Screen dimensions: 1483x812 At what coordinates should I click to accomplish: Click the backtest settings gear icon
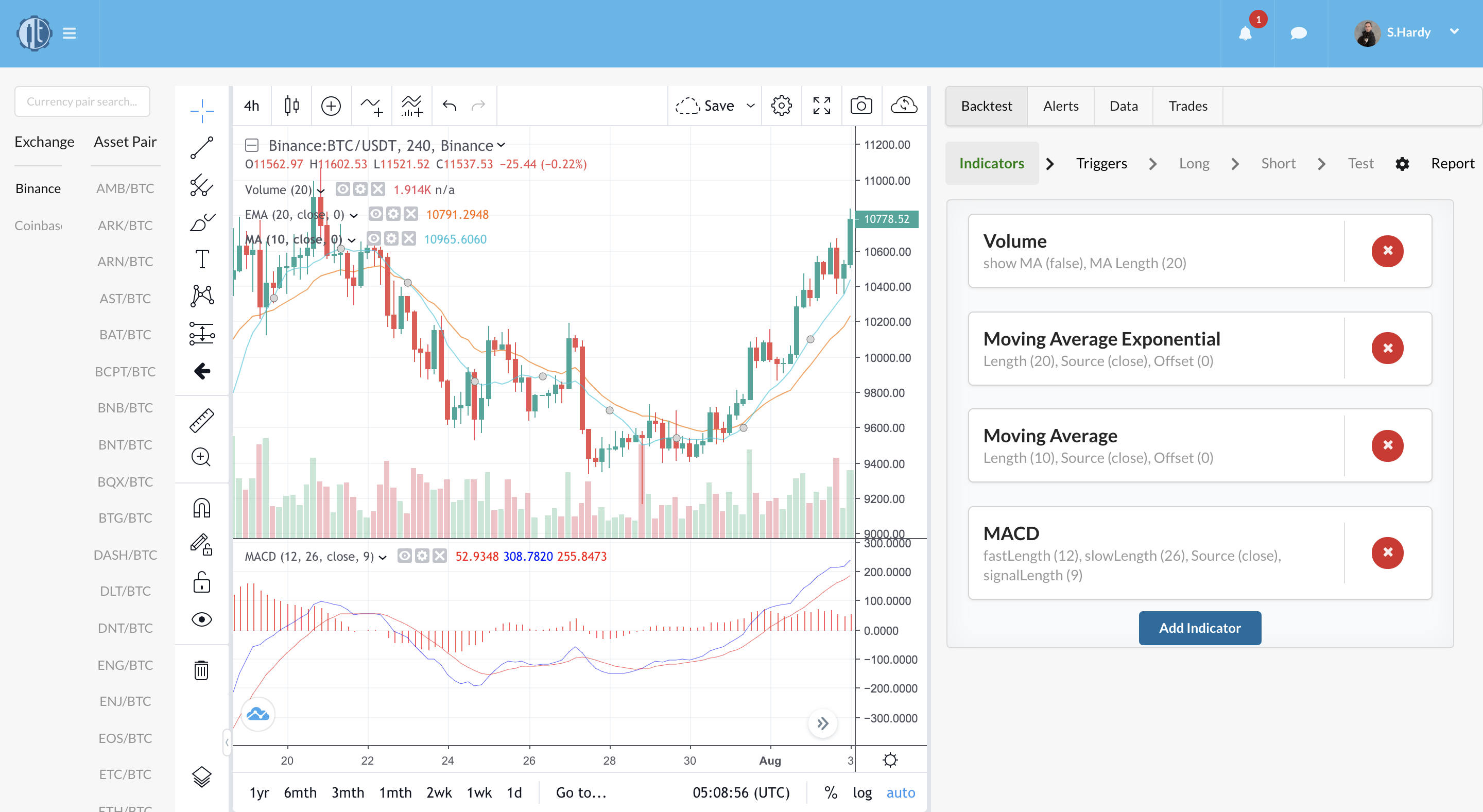point(1402,164)
